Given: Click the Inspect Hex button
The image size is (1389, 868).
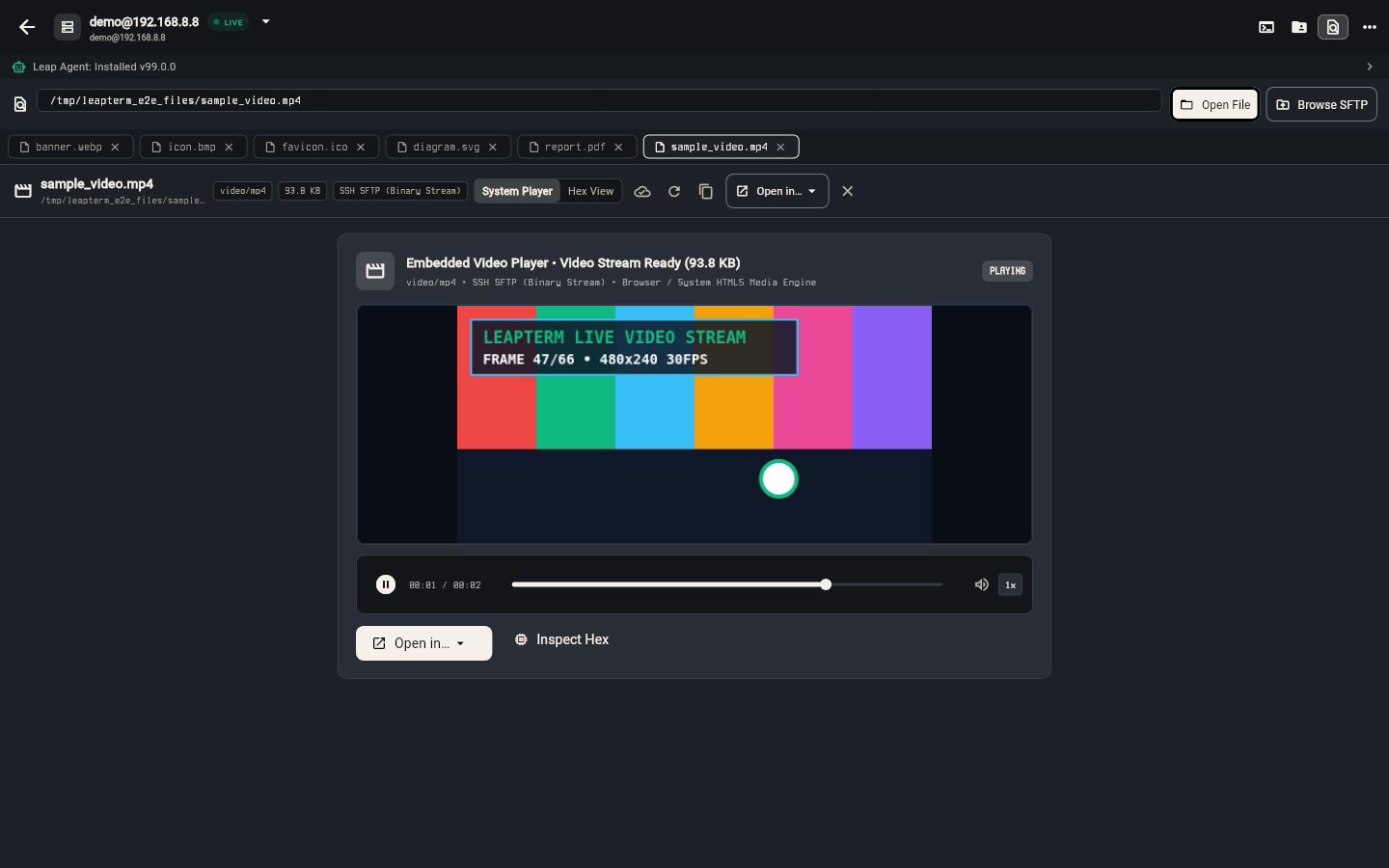Looking at the screenshot, I should click(x=562, y=639).
